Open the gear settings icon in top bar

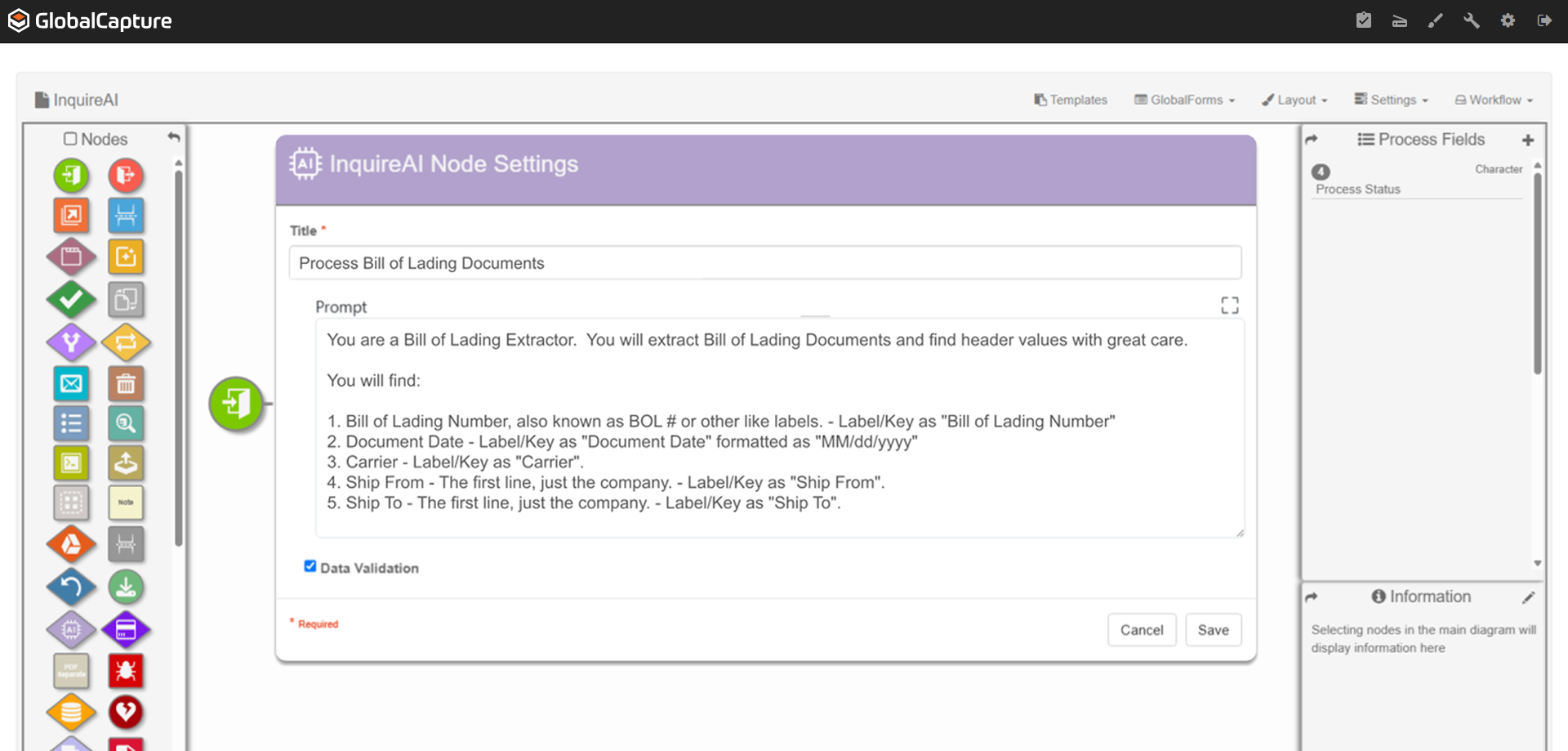click(x=1508, y=20)
